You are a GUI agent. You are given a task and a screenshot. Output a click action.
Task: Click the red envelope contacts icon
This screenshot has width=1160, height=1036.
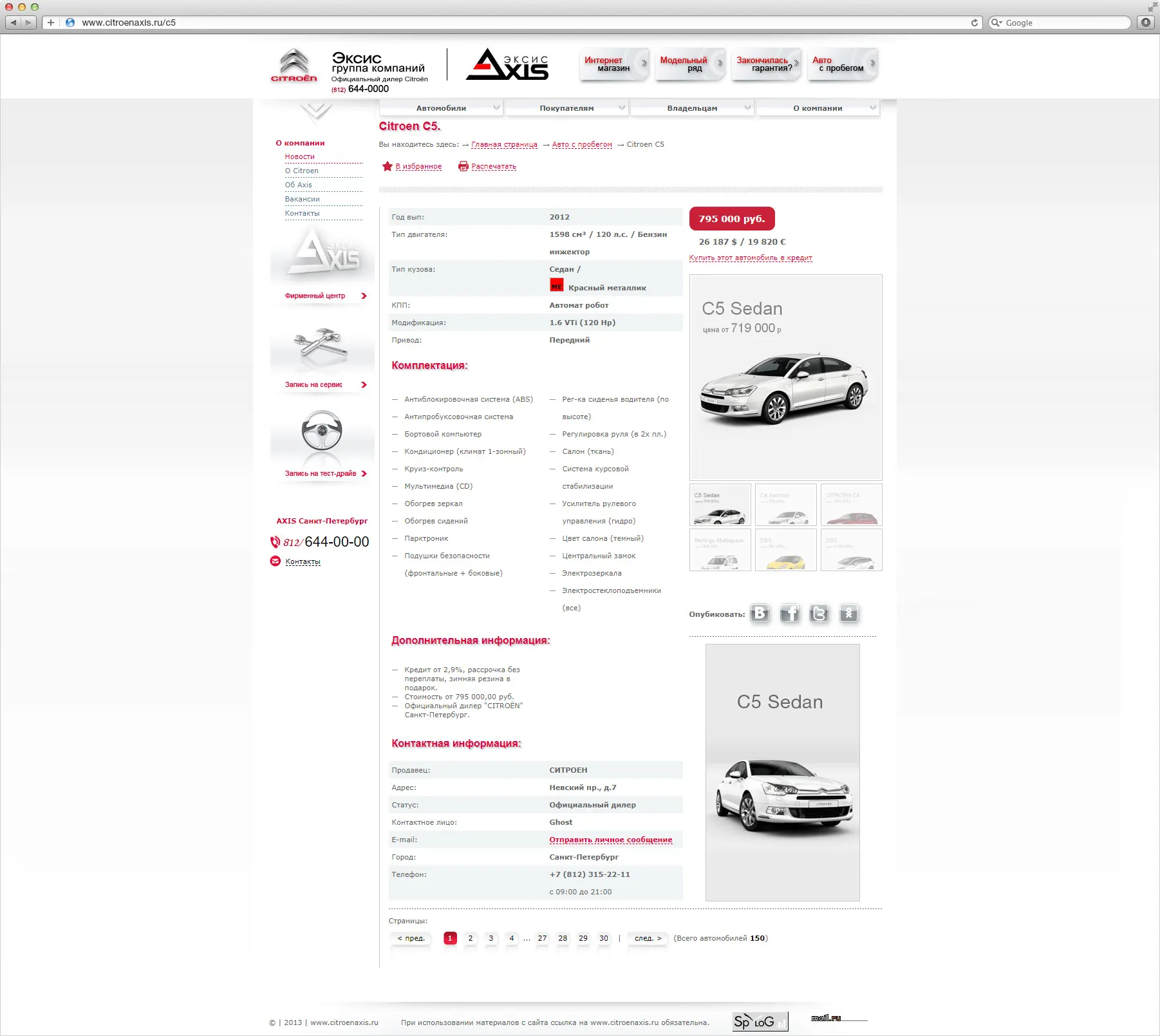pyautogui.click(x=275, y=561)
